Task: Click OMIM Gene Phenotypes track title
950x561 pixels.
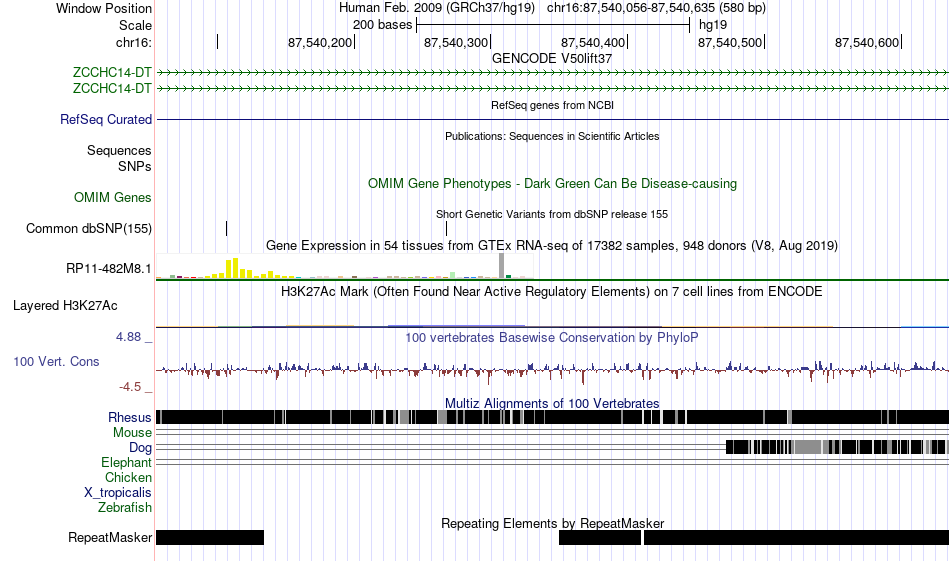Action: [x=552, y=184]
